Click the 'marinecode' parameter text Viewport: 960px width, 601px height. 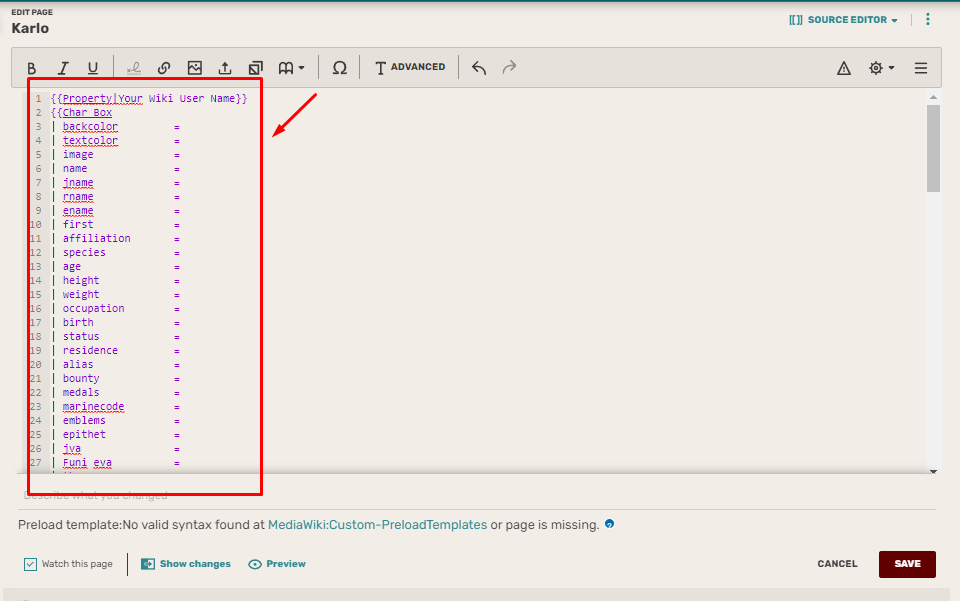[x=93, y=406]
